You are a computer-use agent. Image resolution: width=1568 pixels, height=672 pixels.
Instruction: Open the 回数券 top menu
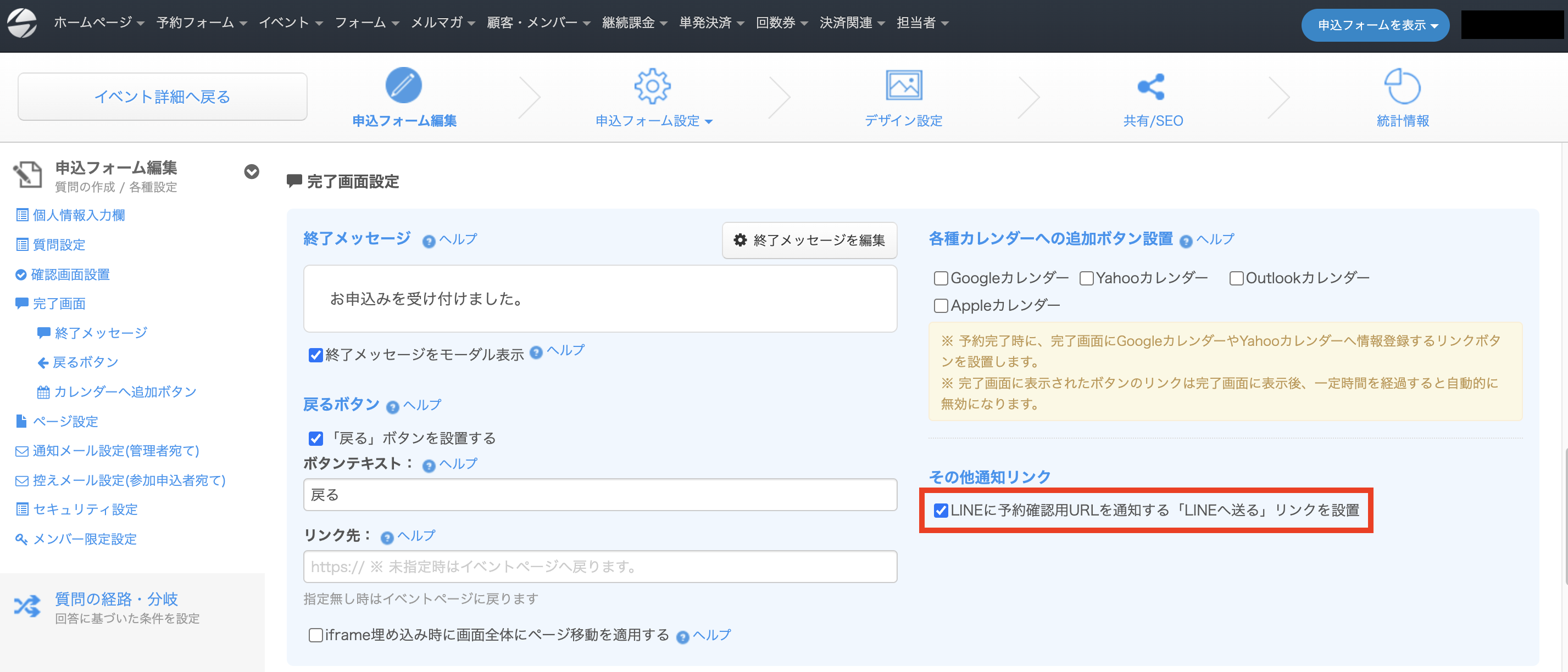782,23
